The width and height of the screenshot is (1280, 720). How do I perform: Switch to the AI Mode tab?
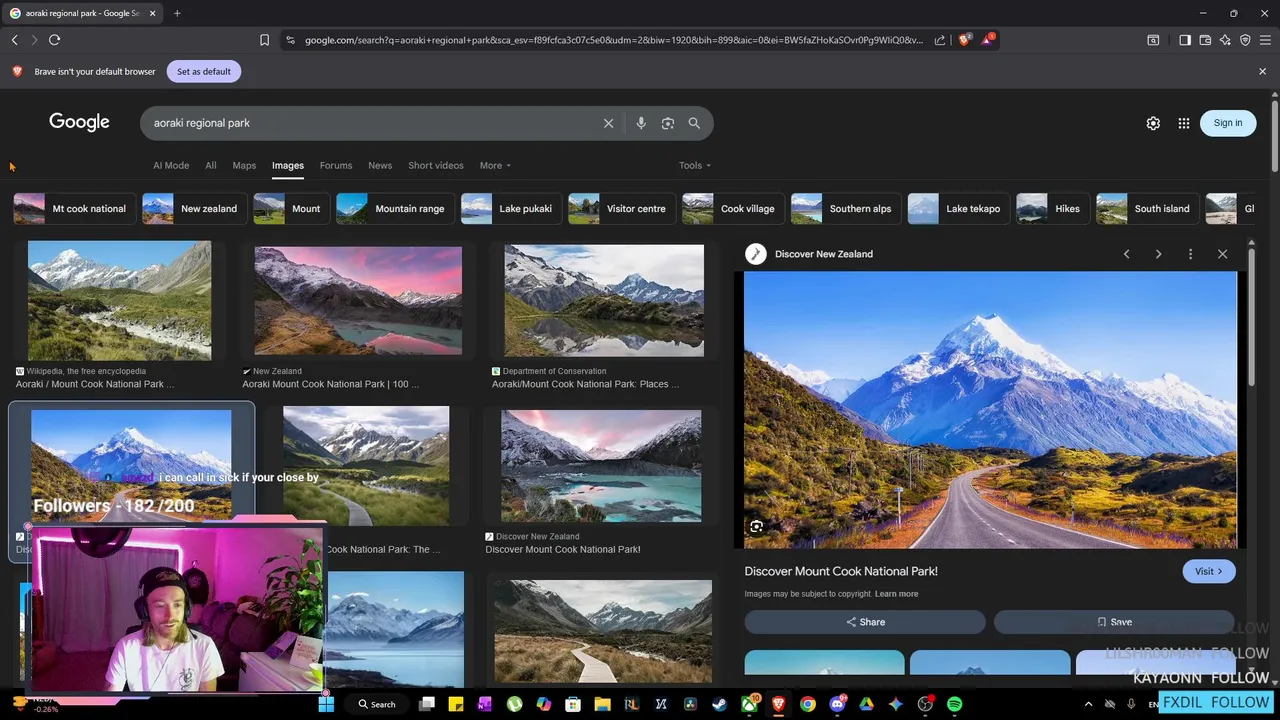click(171, 165)
